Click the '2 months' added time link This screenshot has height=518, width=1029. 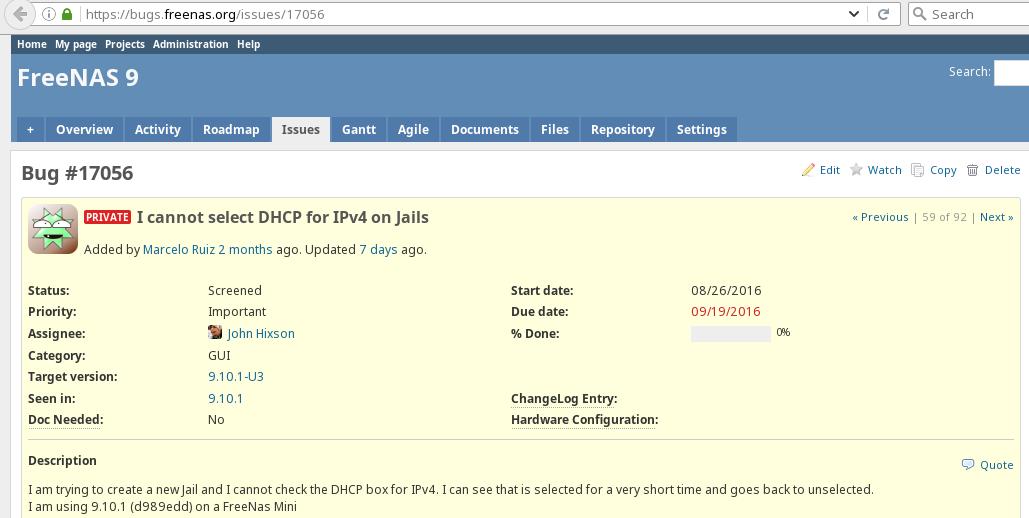[x=245, y=249]
